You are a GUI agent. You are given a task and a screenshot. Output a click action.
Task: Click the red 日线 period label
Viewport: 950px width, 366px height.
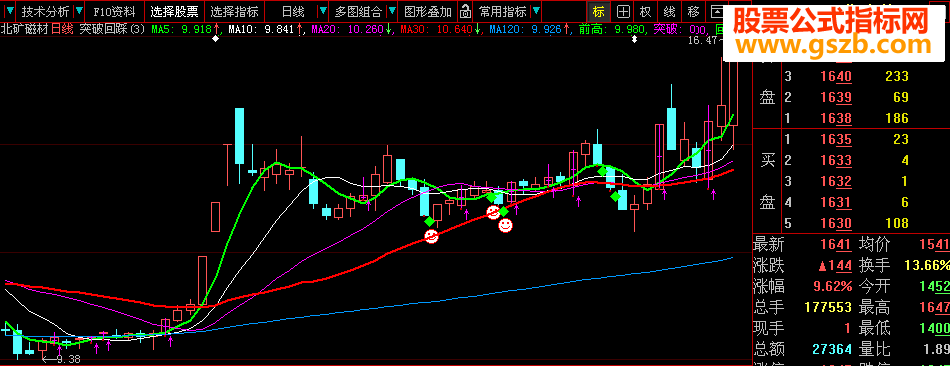pos(63,28)
